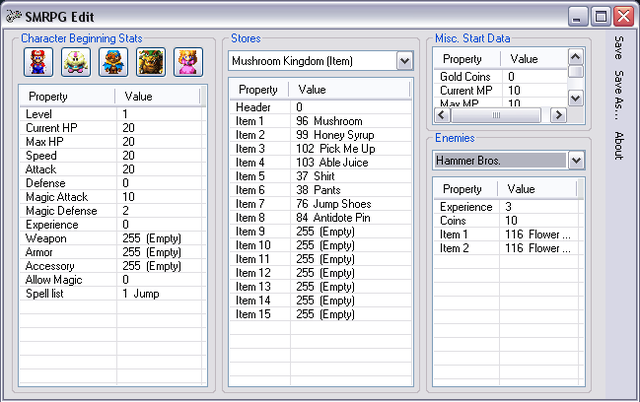The image size is (640, 402).
Task: Click the Value column header in Character Stats
Action: (x=158, y=97)
